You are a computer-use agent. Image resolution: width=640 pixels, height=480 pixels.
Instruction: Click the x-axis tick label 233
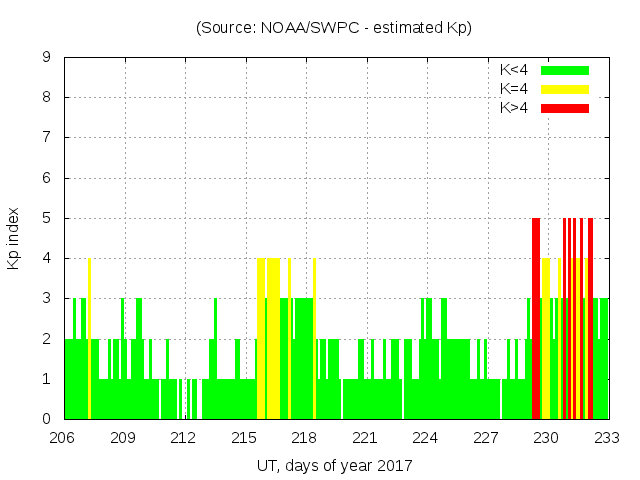(607, 438)
